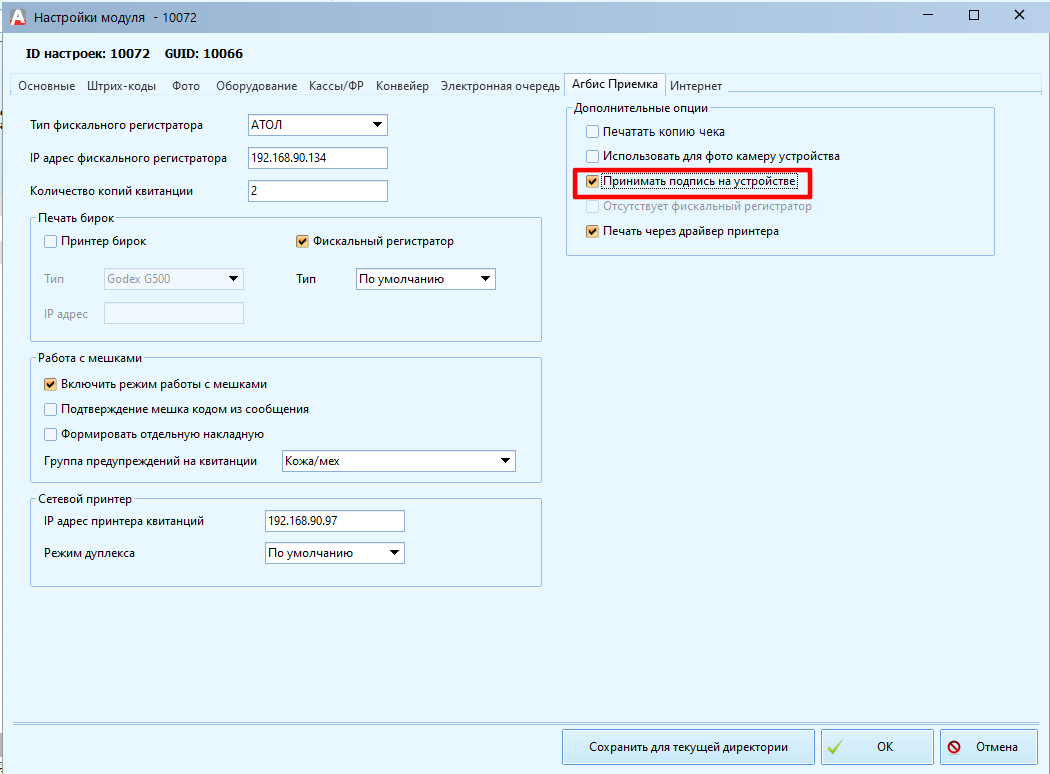The width and height of the screenshot is (1050, 774).
Task: Click the Сетевой принтер group label
Action: coord(85,499)
